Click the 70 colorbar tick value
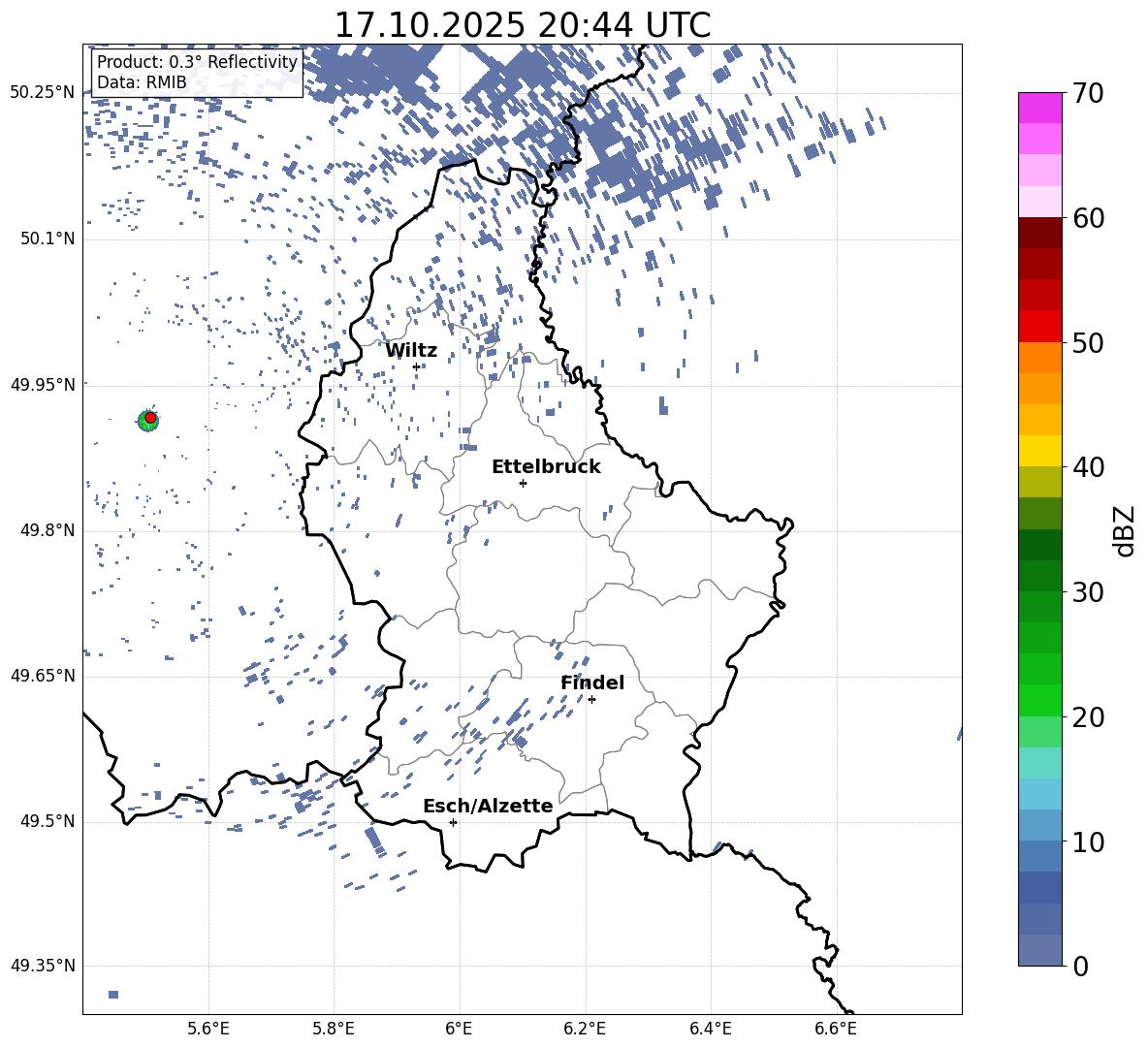1148x1048 pixels. tap(1088, 93)
